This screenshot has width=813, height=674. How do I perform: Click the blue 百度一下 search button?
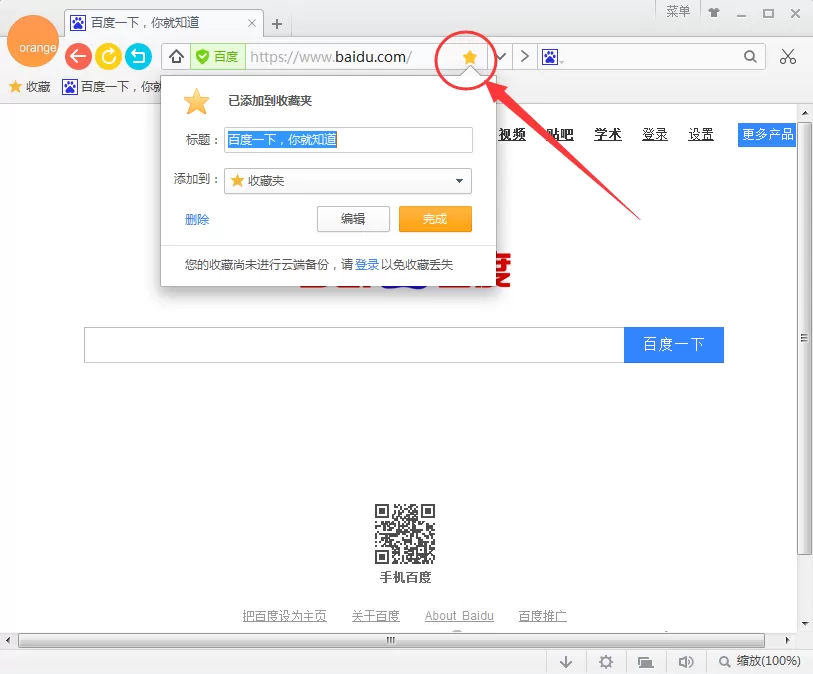674,345
